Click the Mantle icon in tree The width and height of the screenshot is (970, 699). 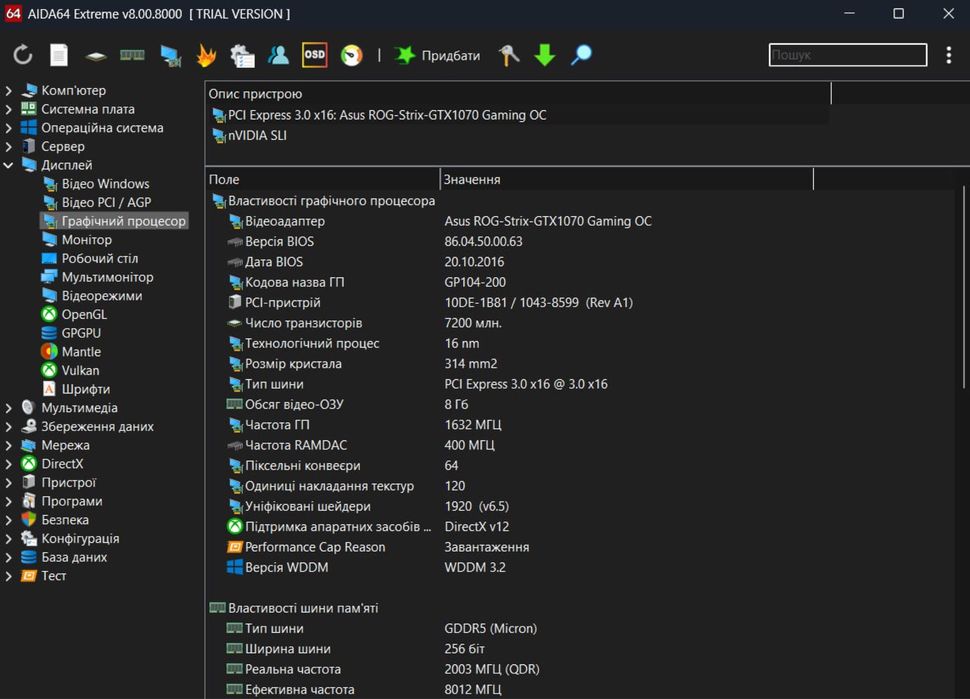(x=49, y=351)
